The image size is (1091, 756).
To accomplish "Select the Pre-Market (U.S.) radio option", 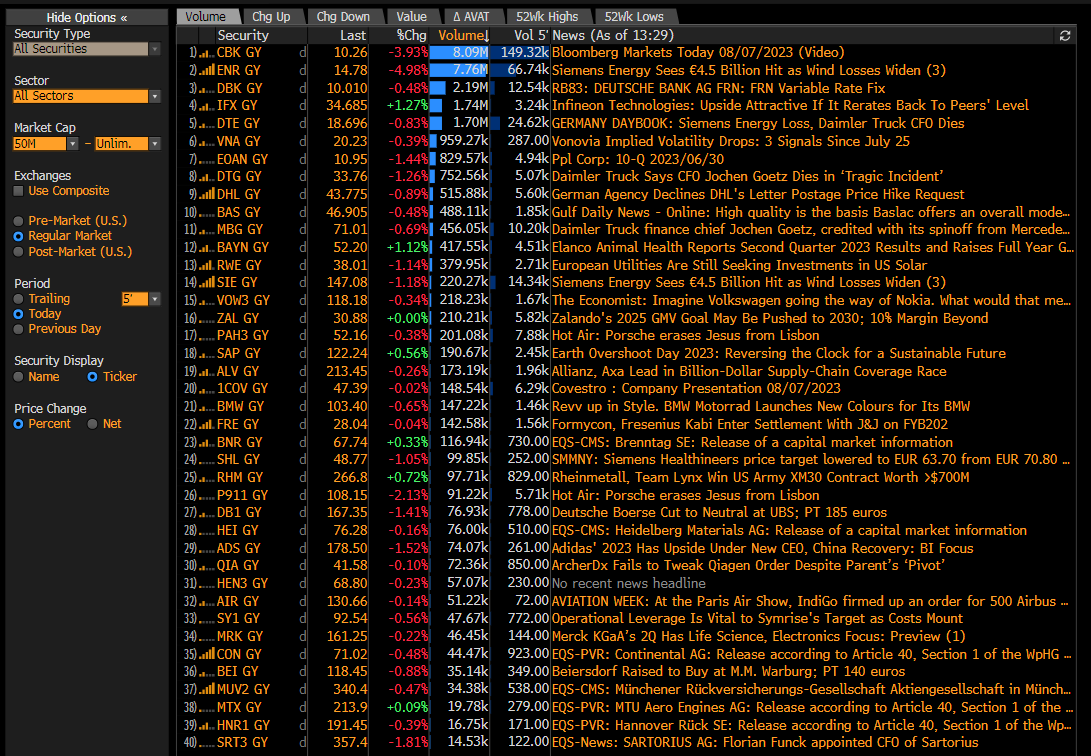I will pyautogui.click(x=19, y=221).
